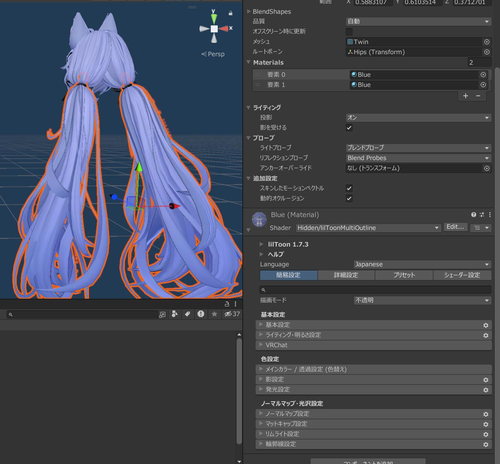Image resolution: width=500 pixels, height=464 pixels.
Task: Click the shader Edit... button
Action: tap(455, 227)
